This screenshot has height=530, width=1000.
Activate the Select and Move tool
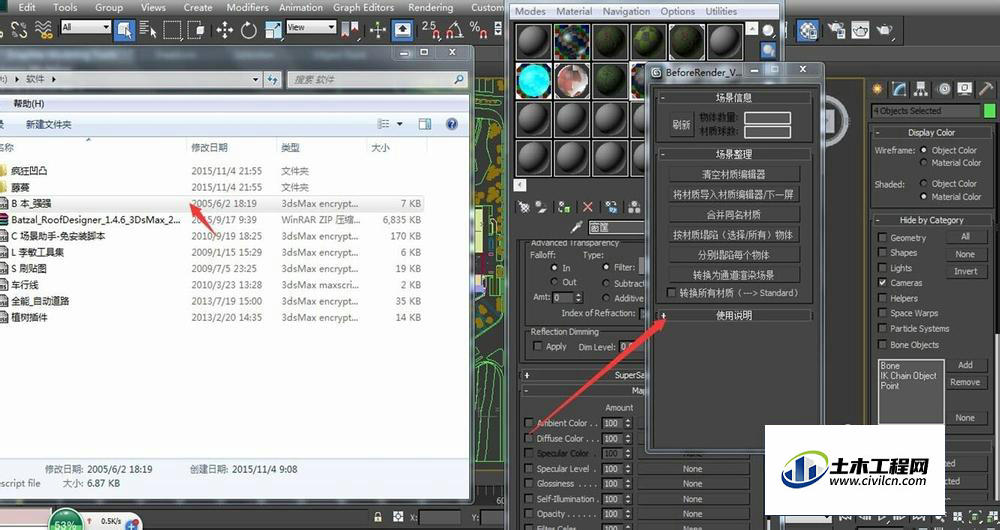[x=224, y=29]
